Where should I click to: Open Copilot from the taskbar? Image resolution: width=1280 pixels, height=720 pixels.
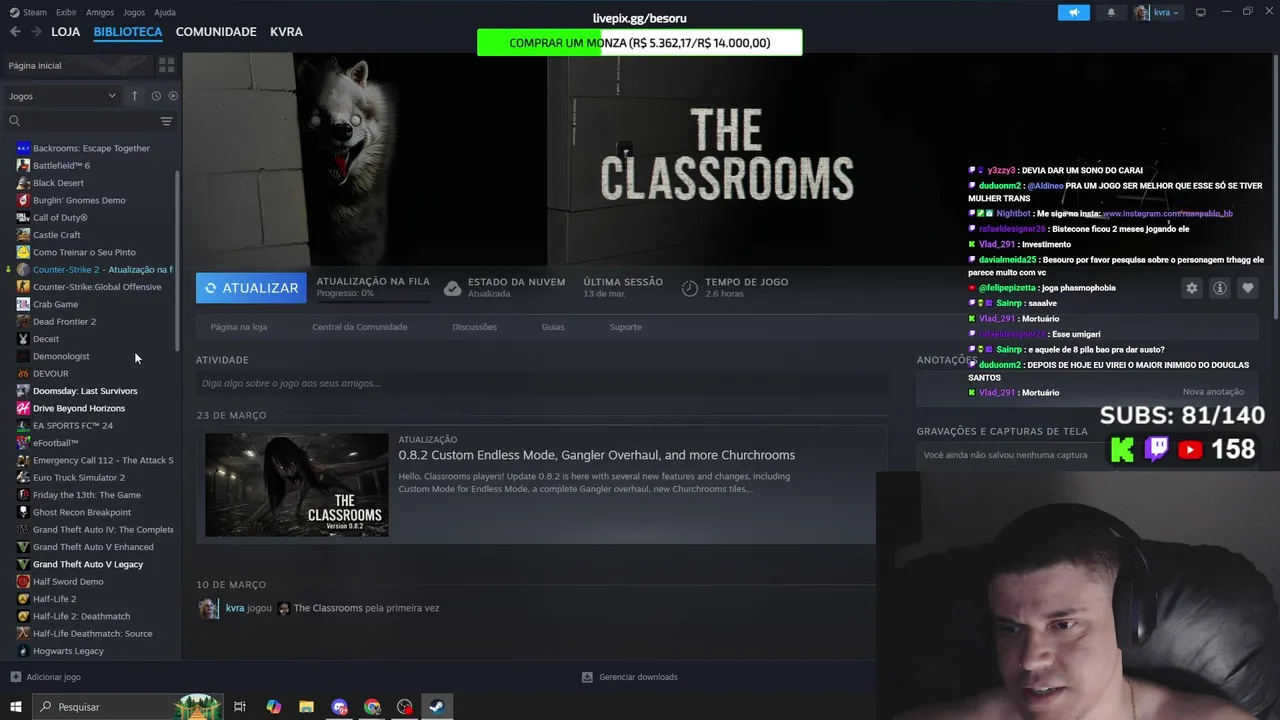[x=273, y=707]
